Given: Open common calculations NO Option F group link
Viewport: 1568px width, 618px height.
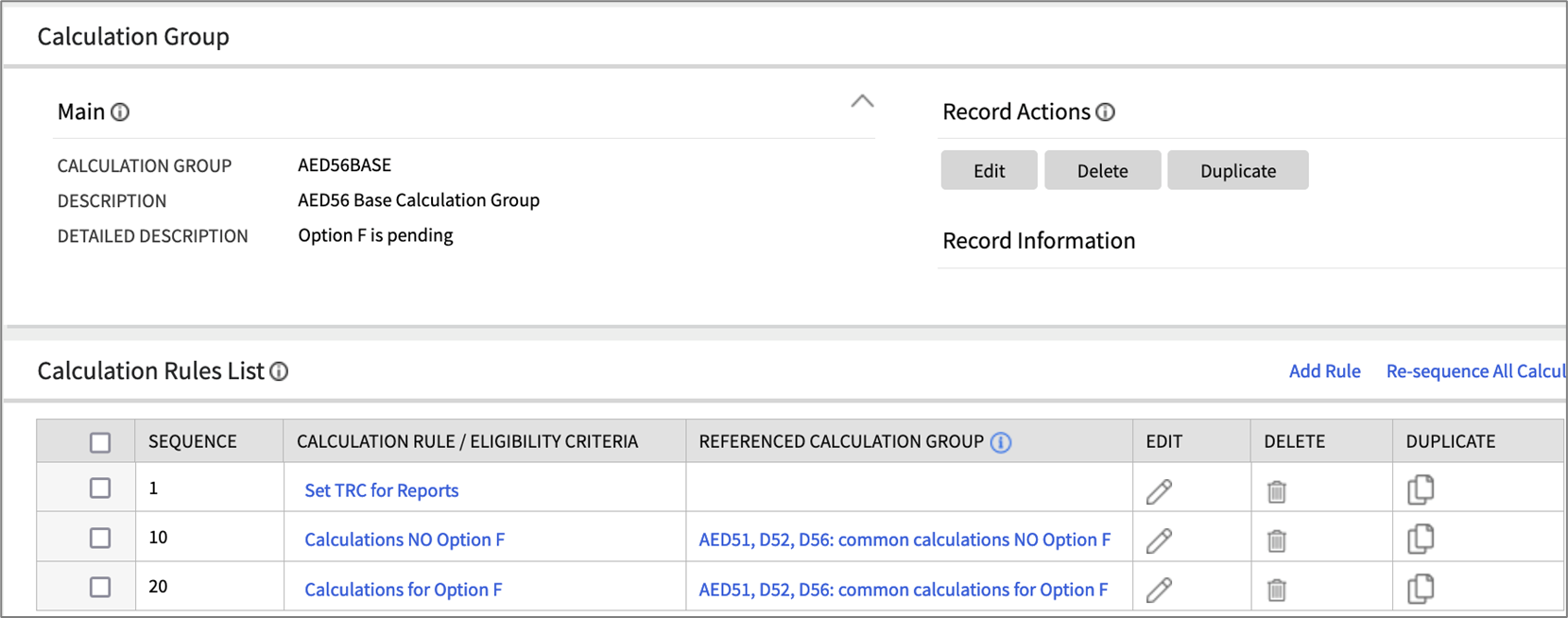Looking at the screenshot, I should tap(904, 540).
